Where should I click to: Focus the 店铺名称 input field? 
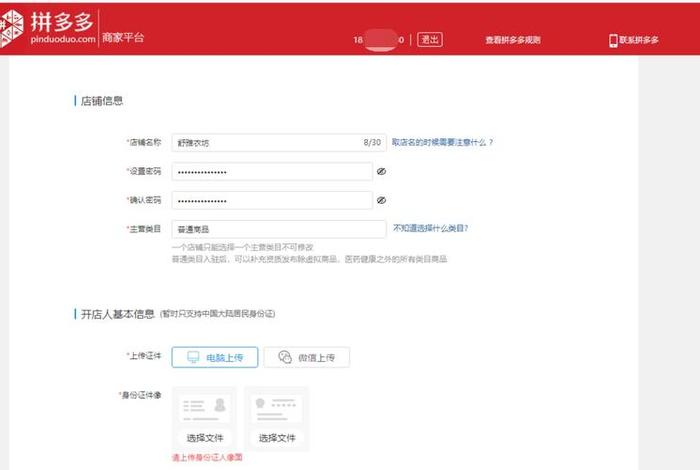pyautogui.click(x=279, y=143)
